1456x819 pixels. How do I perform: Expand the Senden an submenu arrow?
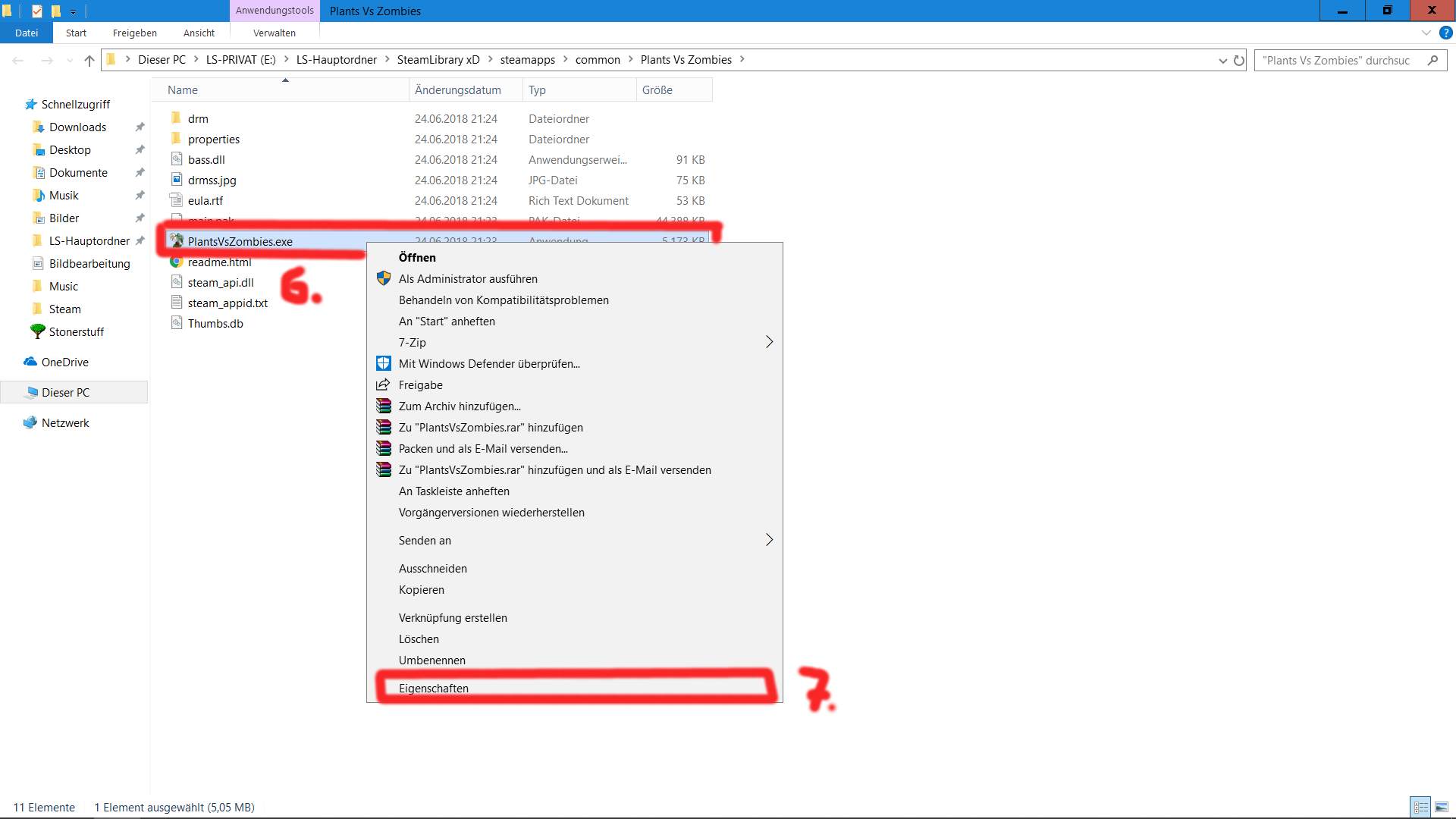pyautogui.click(x=769, y=540)
